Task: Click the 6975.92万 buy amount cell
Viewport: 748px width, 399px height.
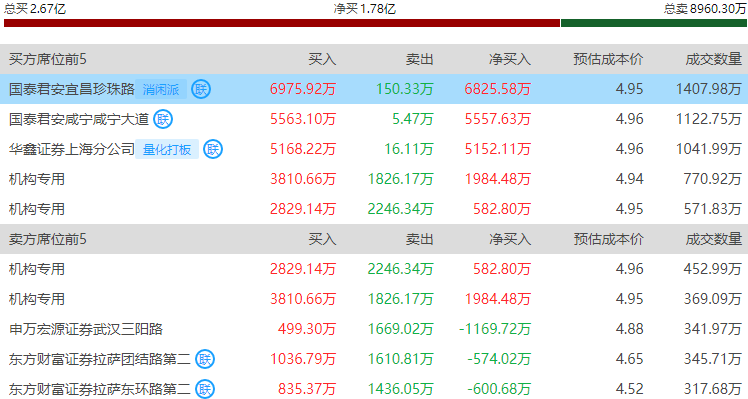Action: [303, 89]
